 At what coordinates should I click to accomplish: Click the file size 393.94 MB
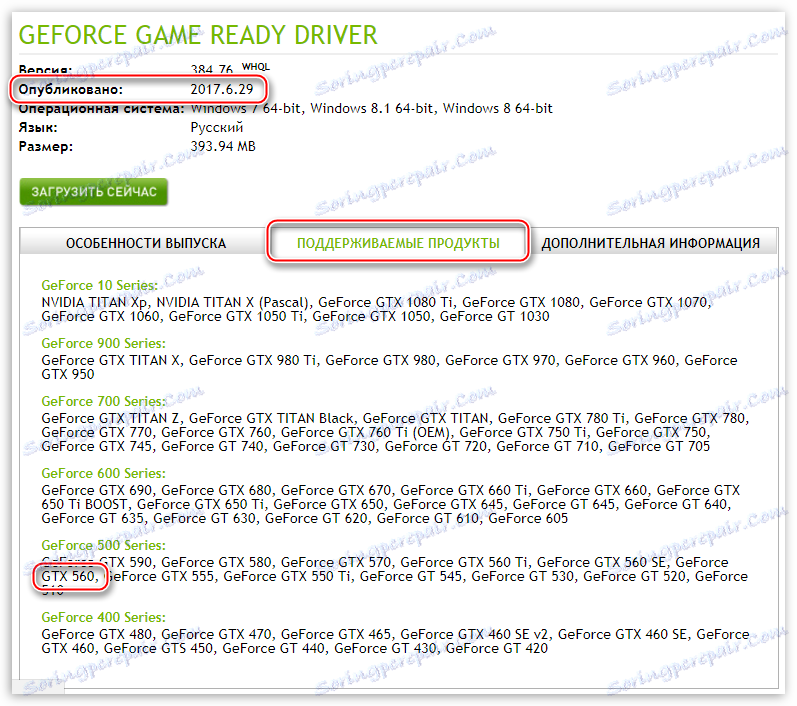click(223, 146)
